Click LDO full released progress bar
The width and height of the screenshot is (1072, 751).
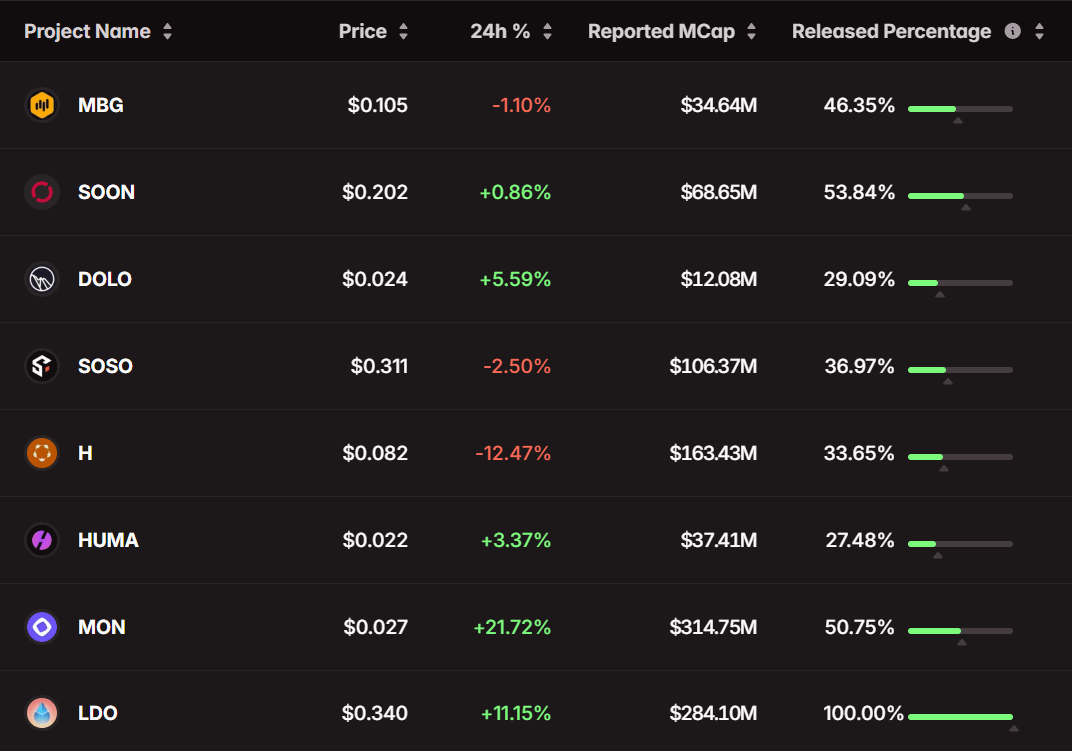[960, 717]
